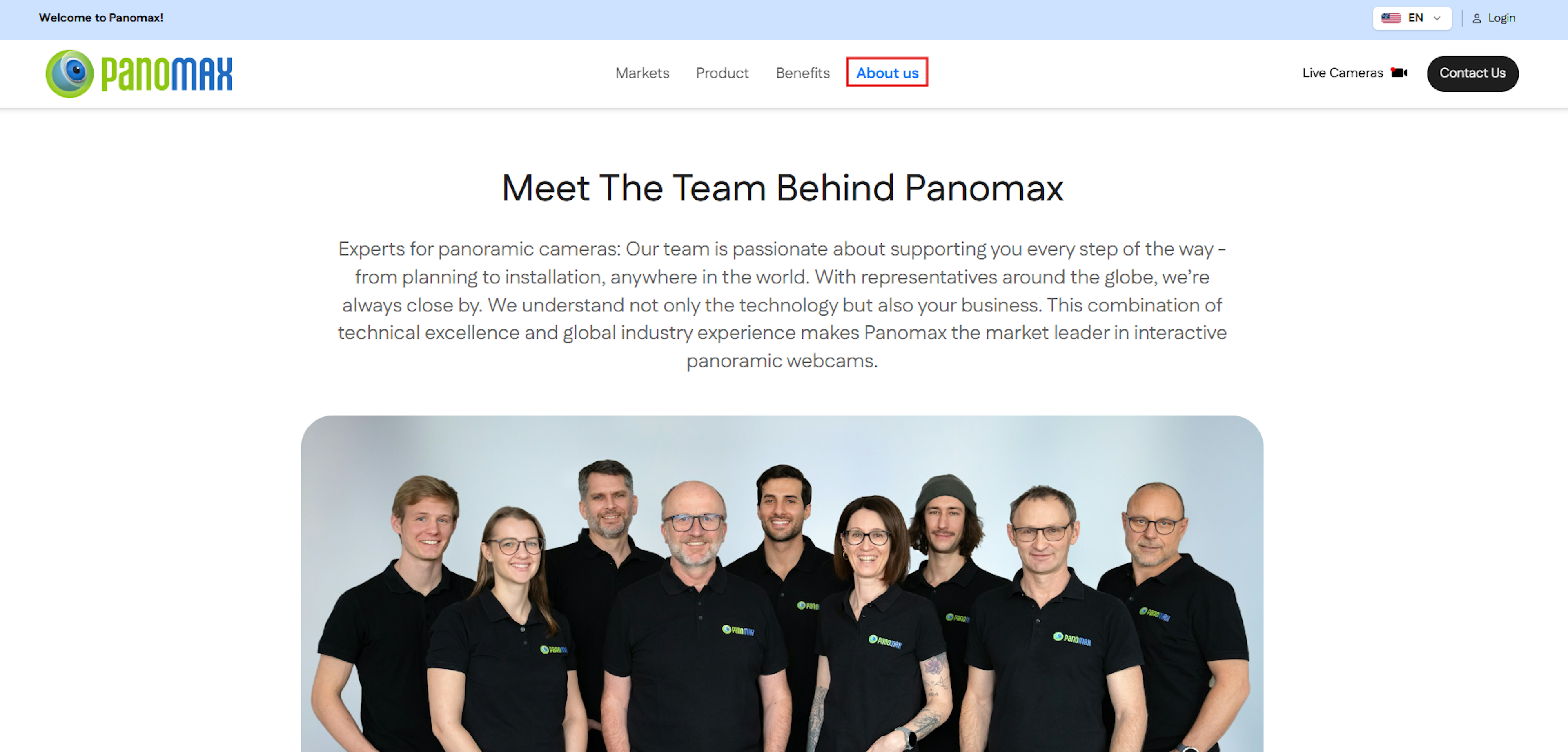Click the Meet The Team Behind Panomax heading
The height and width of the screenshot is (752, 1568).
[x=782, y=187]
